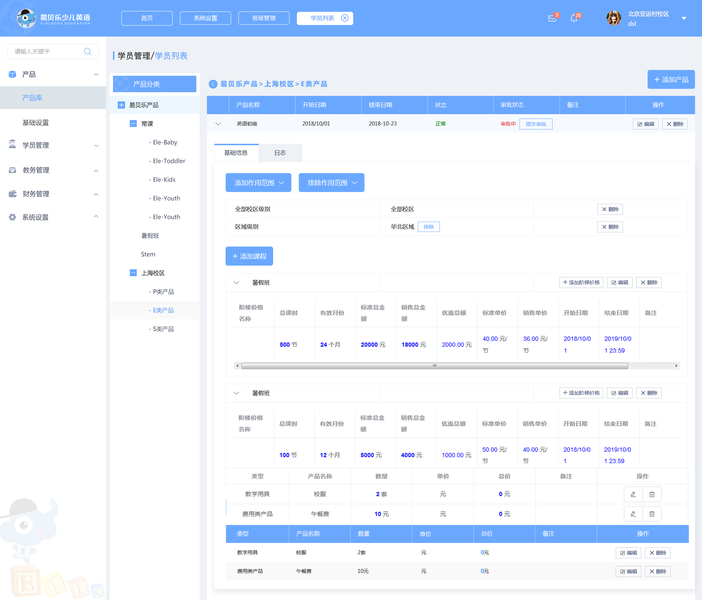Close the 学员列表 tab via X icon
The image size is (702, 600).
click(345, 18)
